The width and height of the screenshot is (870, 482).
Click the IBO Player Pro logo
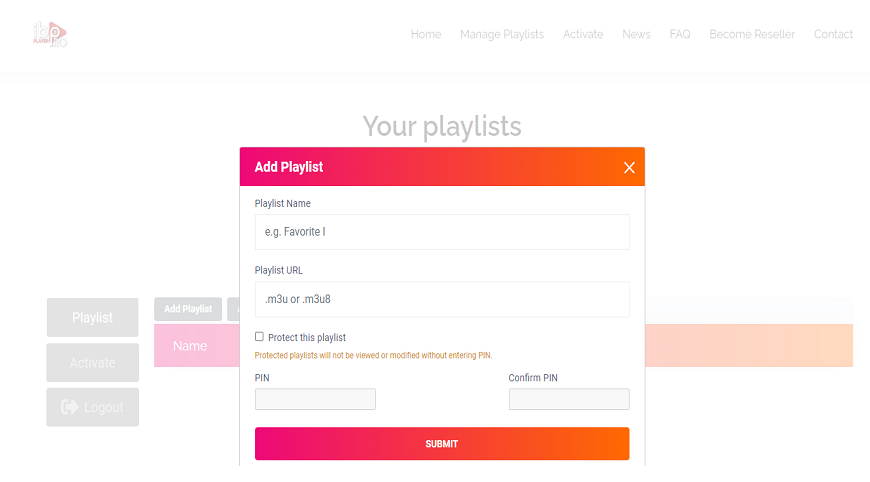(x=50, y=34)
